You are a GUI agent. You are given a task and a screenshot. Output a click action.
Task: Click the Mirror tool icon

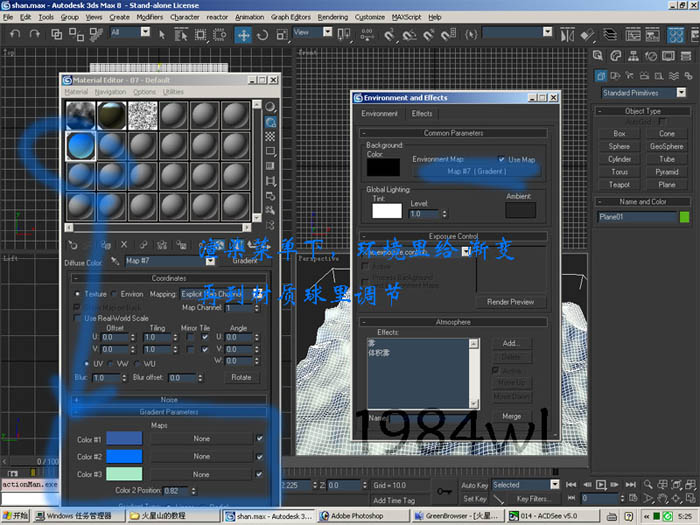[x=567, y=35]
